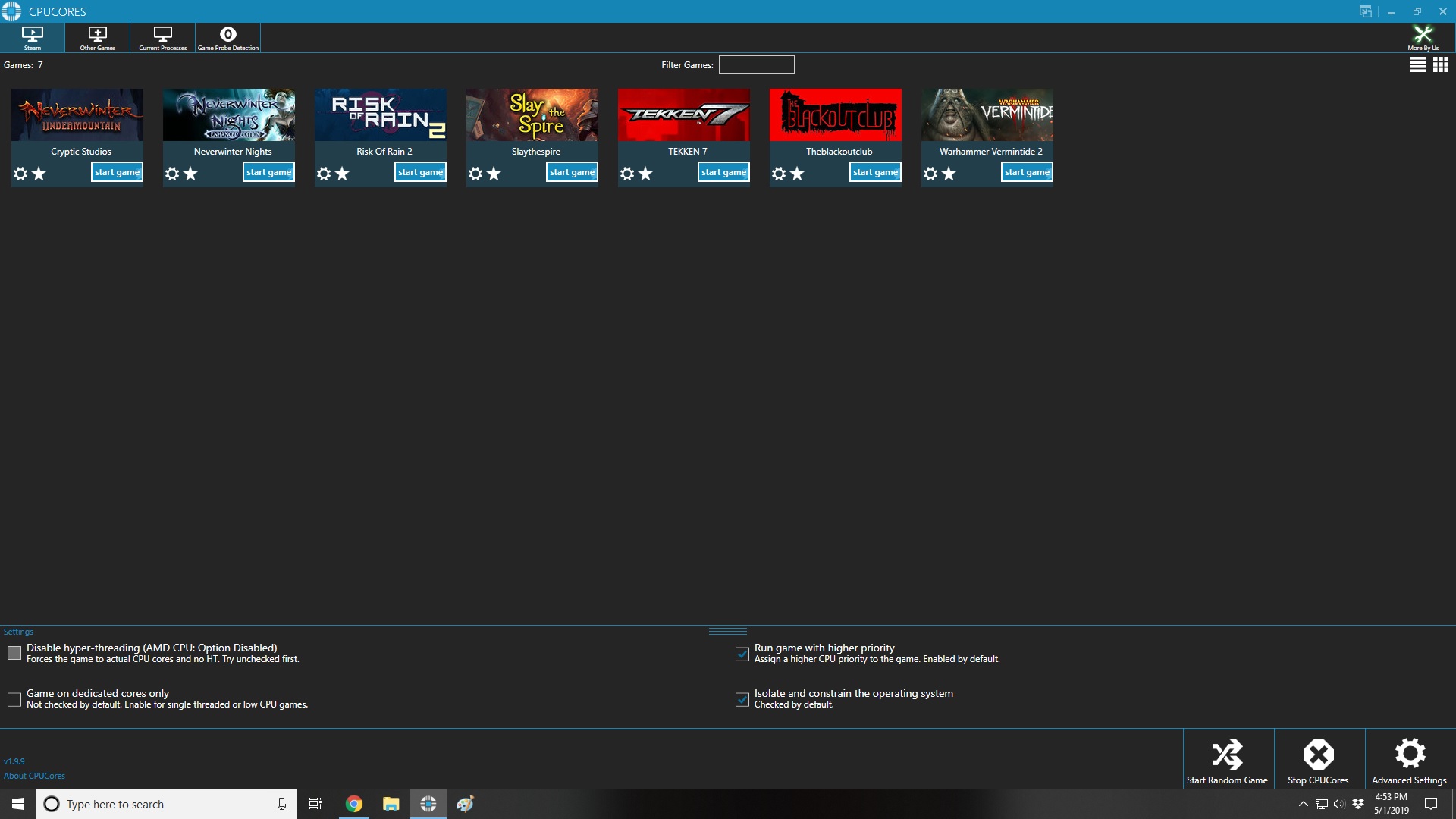1456x819 pixels.
Task: Open the About CPUCores link
Action: [34, 776]
